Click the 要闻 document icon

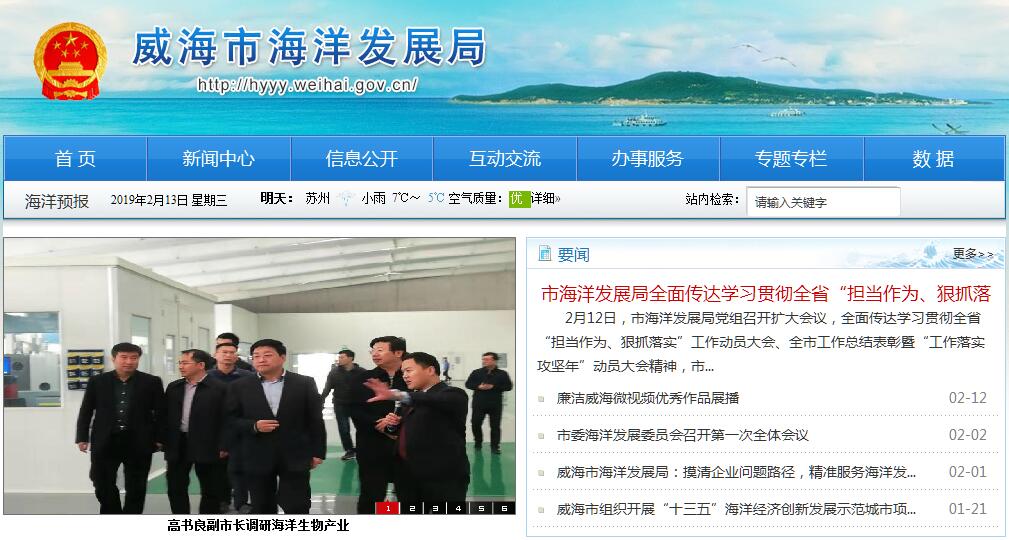544,254
